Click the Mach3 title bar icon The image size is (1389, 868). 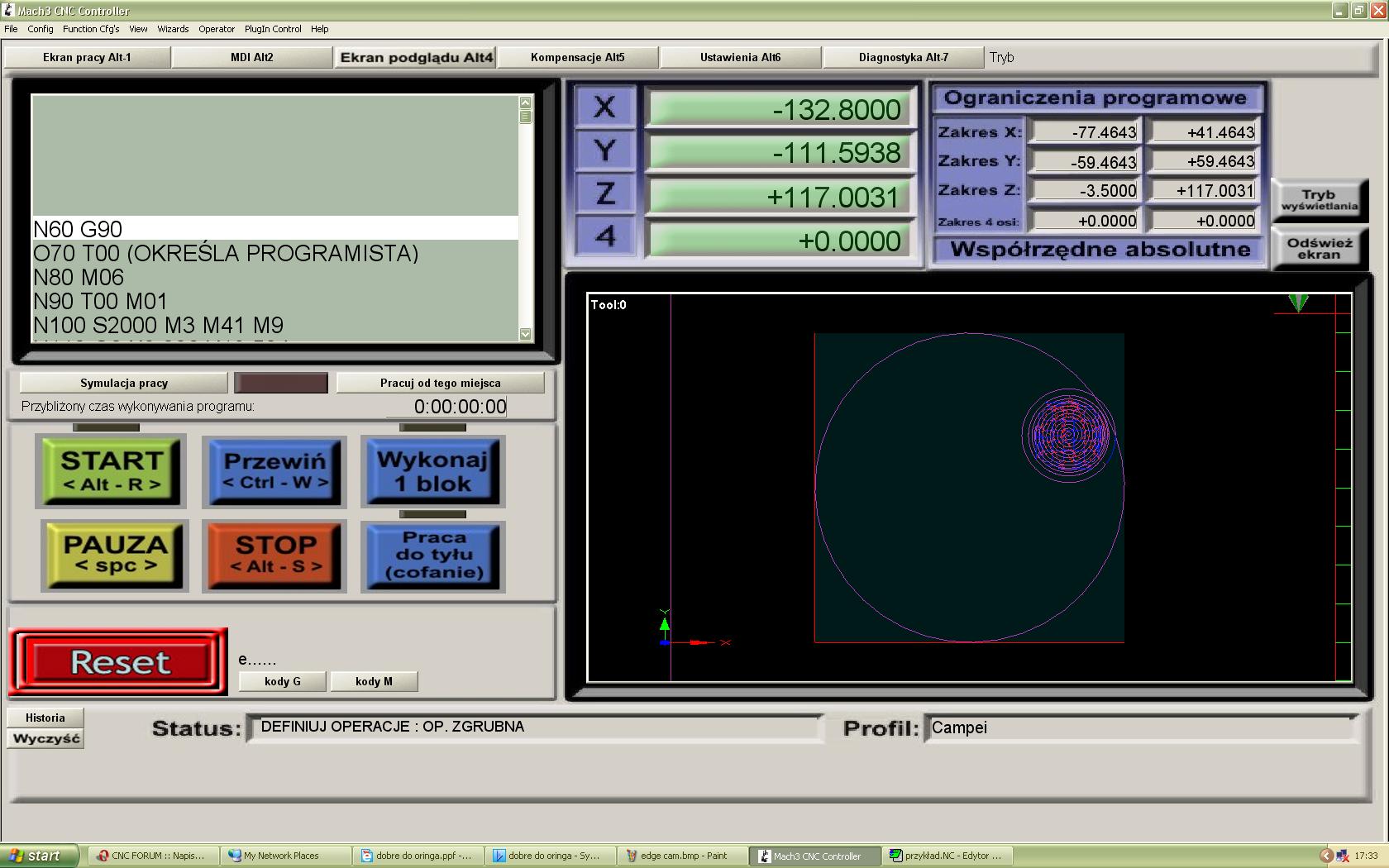point(8,10)
